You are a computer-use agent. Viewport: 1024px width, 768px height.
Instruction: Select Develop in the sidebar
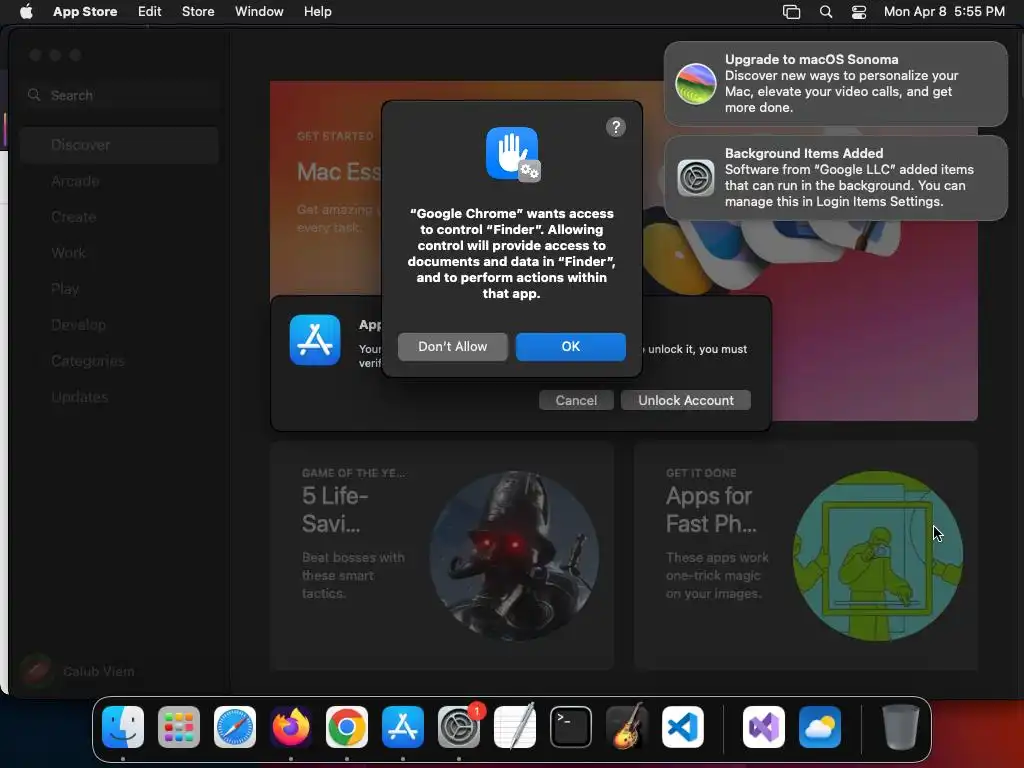tap(120, 325)
